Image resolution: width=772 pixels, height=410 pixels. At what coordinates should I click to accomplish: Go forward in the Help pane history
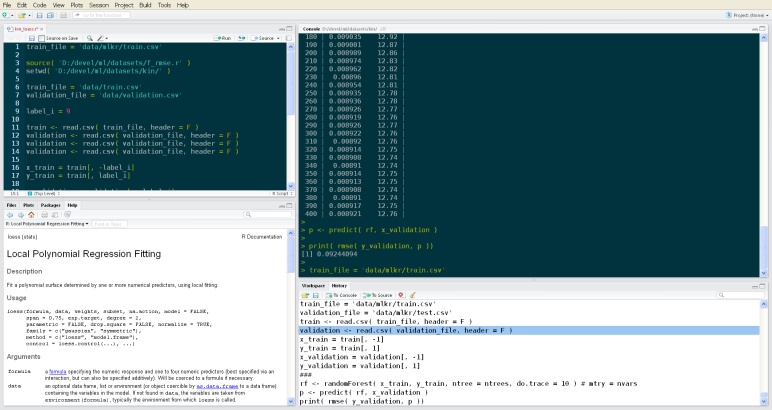[x=21, y=215]
